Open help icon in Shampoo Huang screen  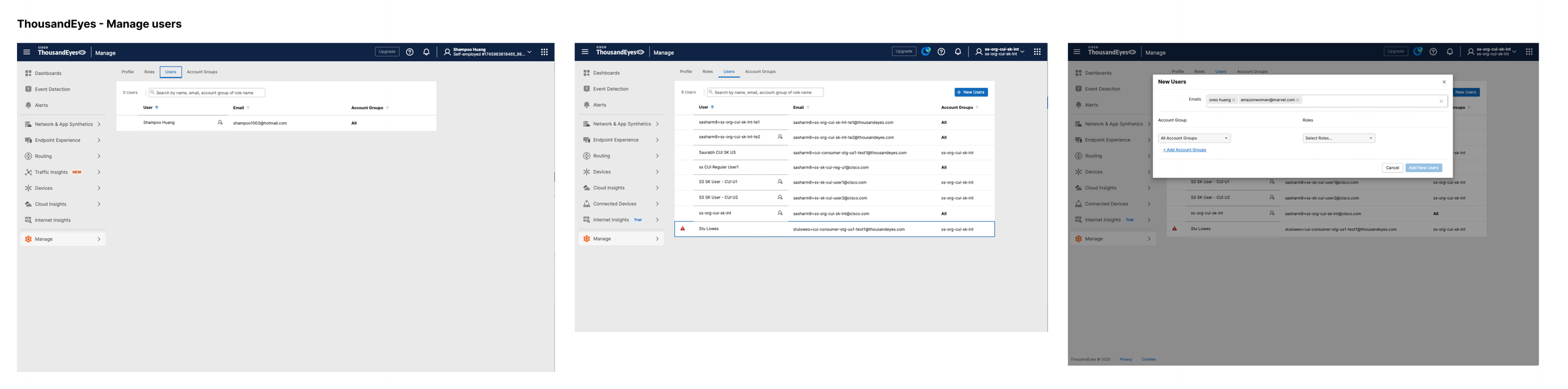coord(410,52)
